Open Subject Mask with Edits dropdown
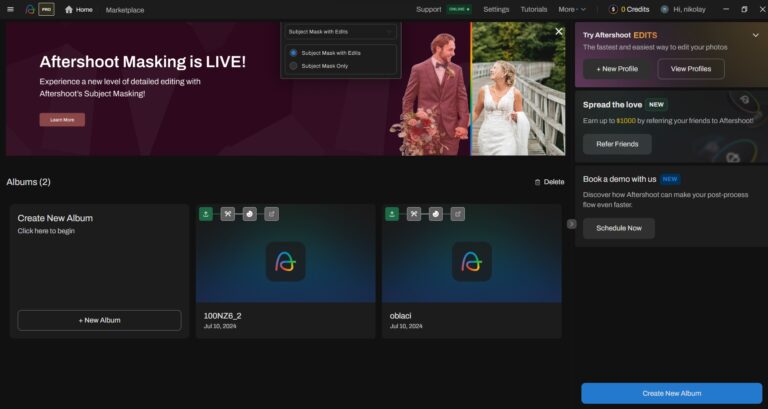Viewport: 768px width, 409px height. pos(341,31)
